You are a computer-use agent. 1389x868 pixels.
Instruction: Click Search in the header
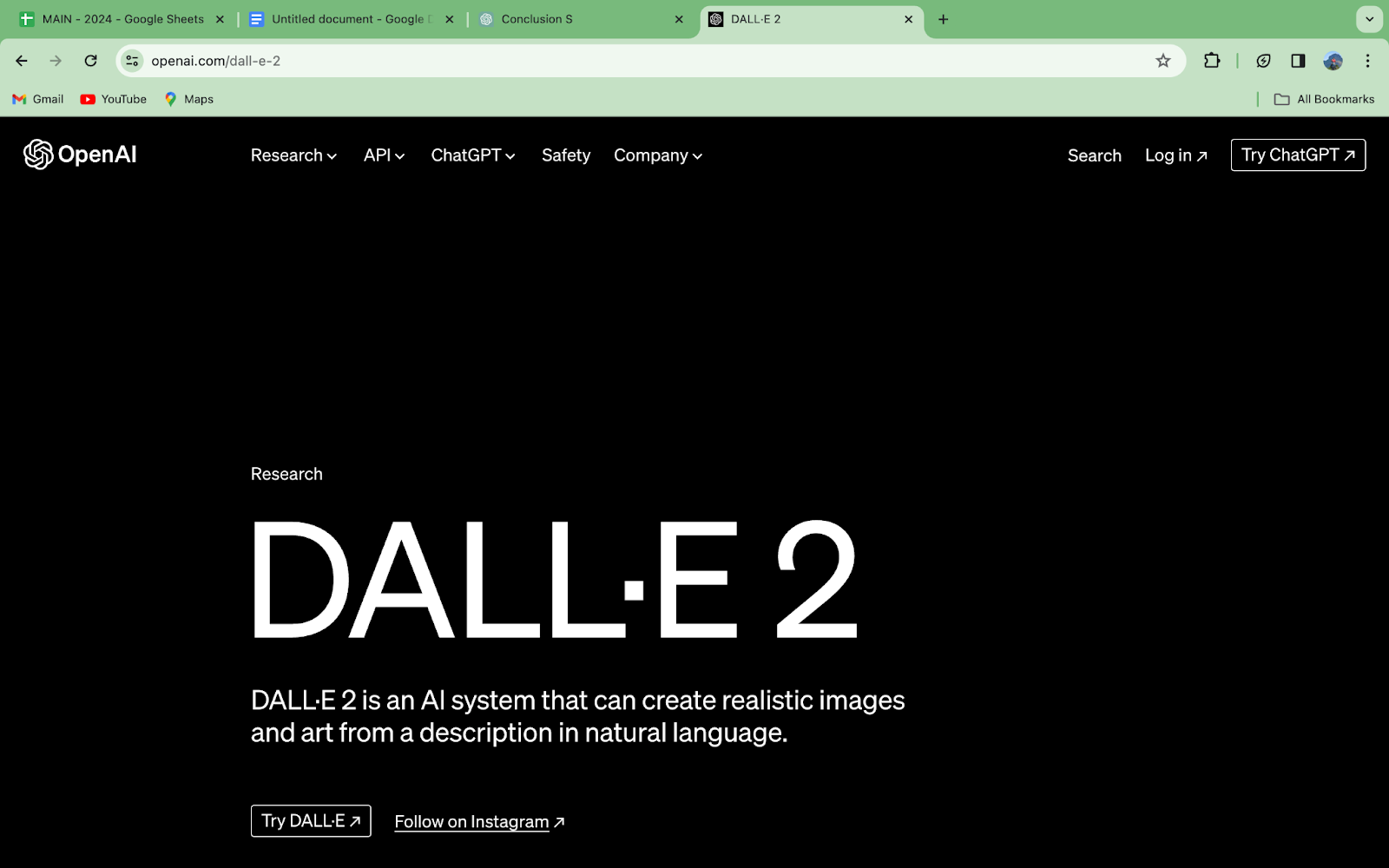[1095, 155]
